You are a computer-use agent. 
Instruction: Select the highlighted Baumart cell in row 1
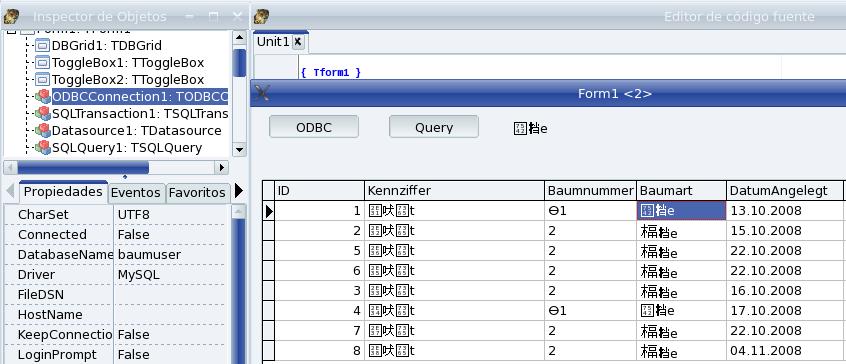tap(681, 211)
